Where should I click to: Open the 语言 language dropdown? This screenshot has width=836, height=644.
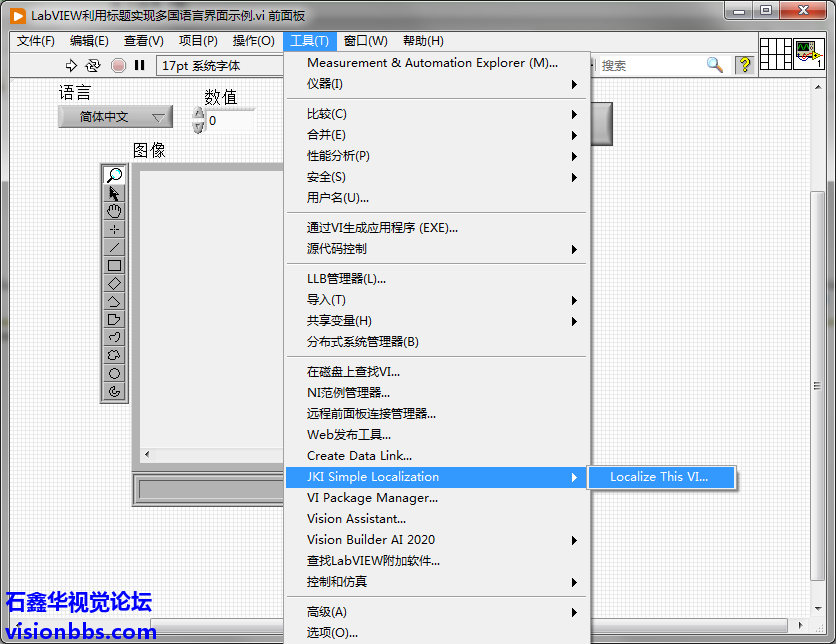(x=115, y=117)
